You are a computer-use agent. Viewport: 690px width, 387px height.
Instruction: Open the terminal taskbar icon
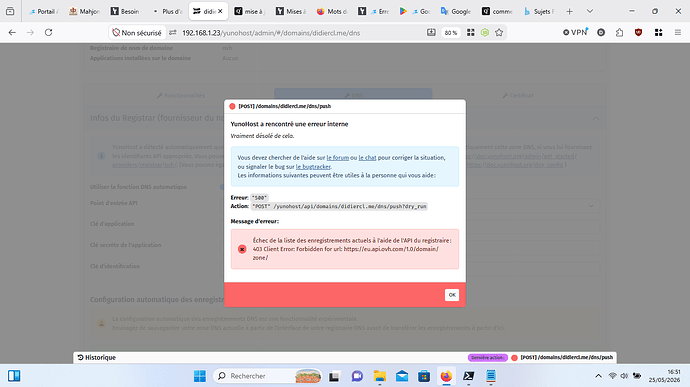[x=468, y=376]
